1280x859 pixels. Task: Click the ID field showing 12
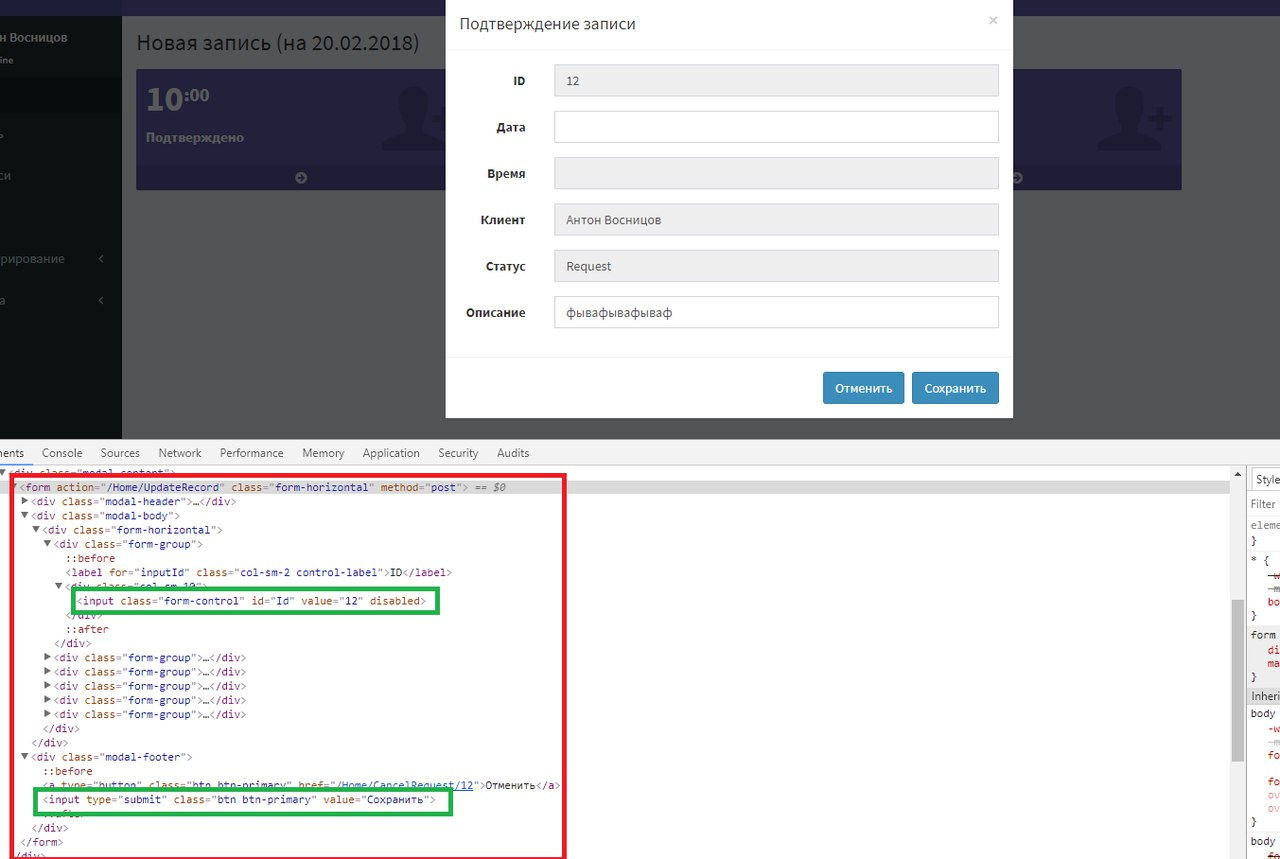(x=776, y=81)
